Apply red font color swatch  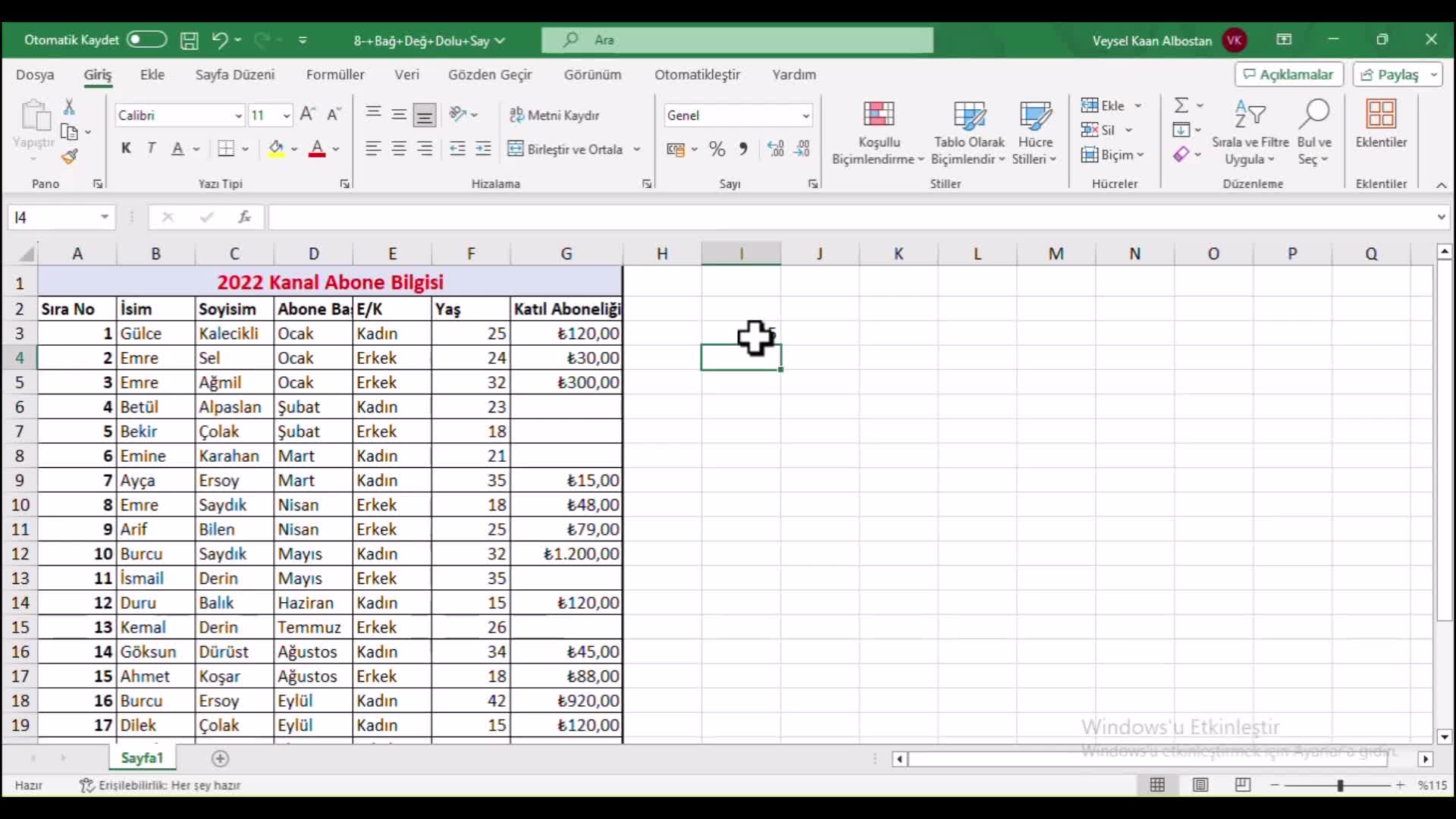[317, 149]
